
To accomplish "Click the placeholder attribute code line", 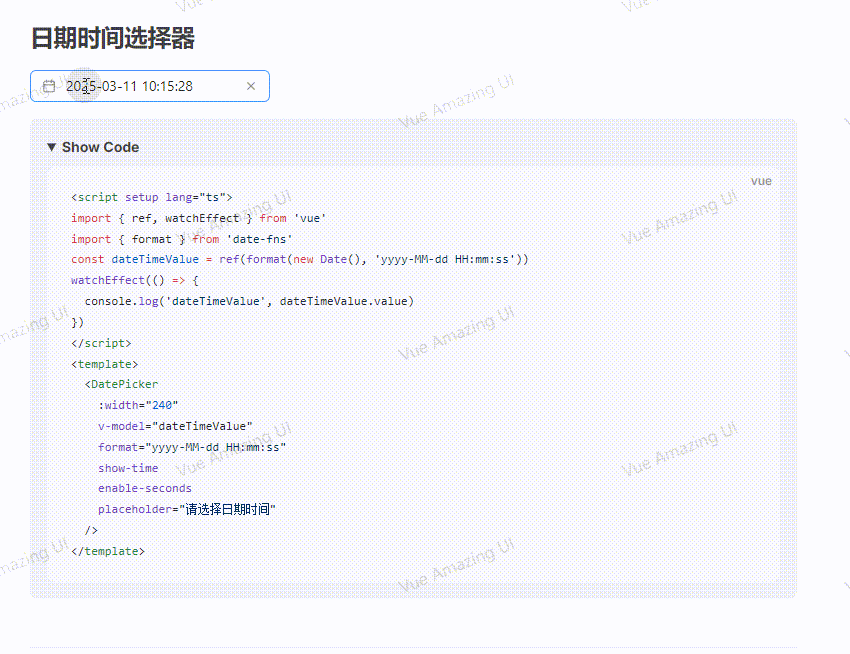I will (x=187, y=509).
